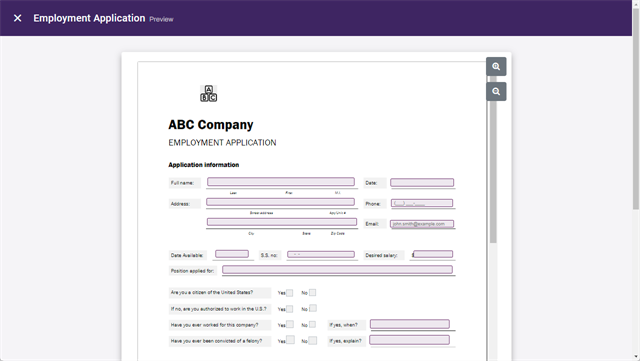The width and height of the screenshot is (640, 361).
Task: Zoom in on the document preview
Action: [496, 67]
